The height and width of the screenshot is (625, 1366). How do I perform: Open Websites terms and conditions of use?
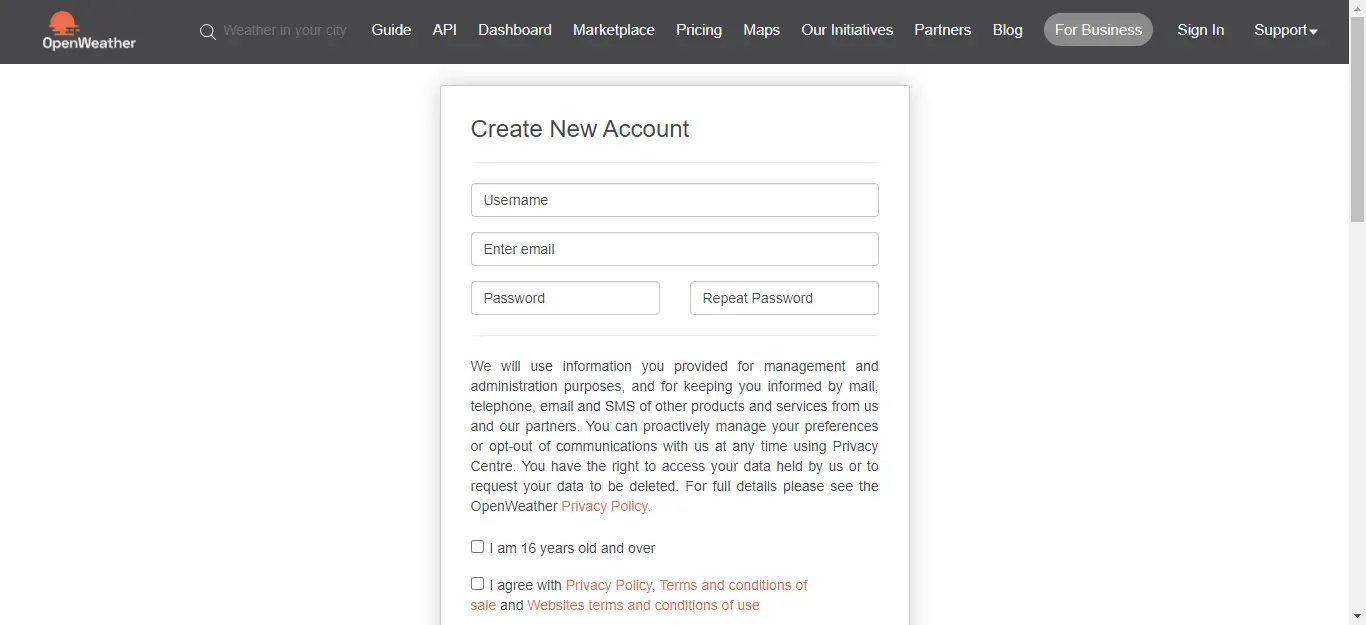(643, 605)
